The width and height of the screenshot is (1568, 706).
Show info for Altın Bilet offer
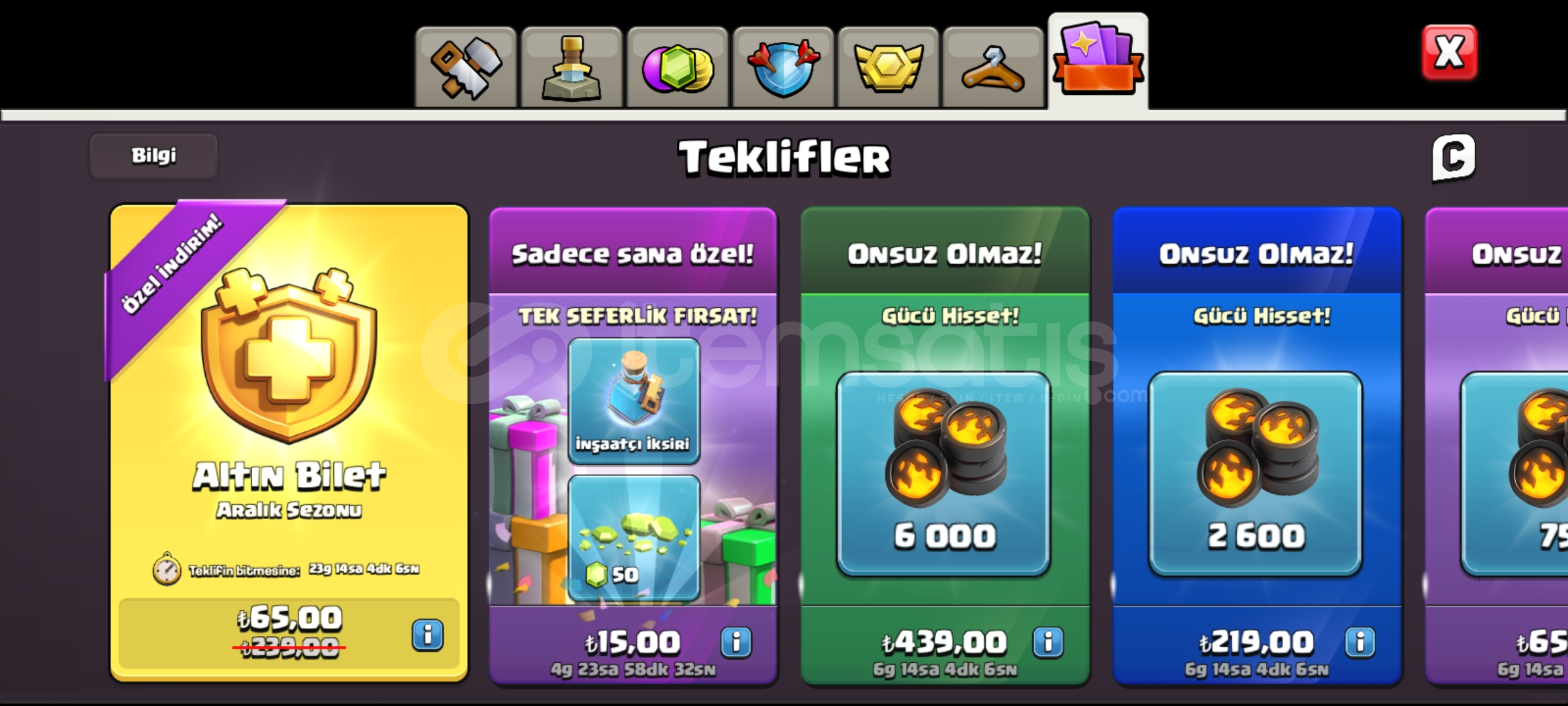coord(428,635)
